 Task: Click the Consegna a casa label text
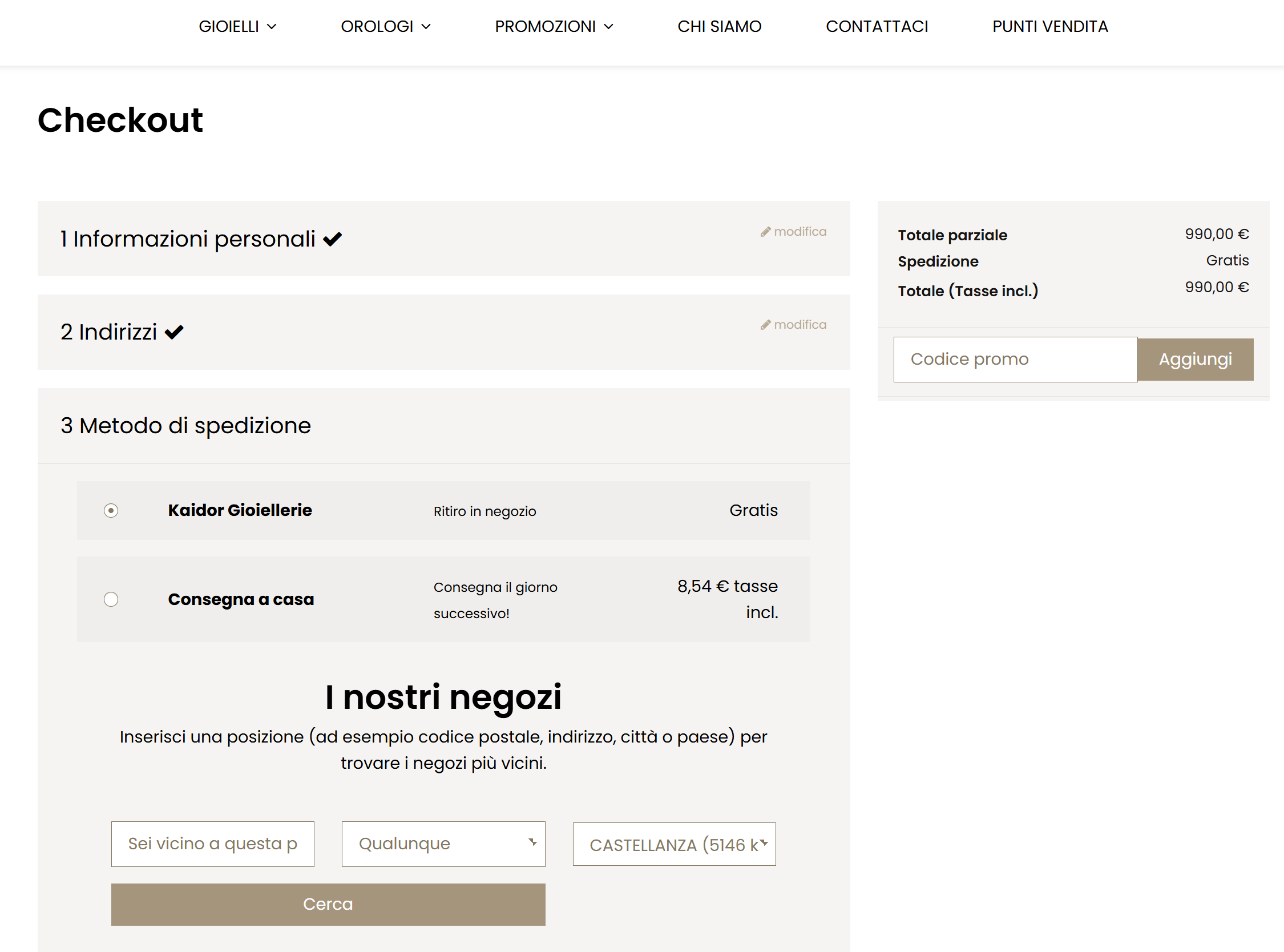241,599
